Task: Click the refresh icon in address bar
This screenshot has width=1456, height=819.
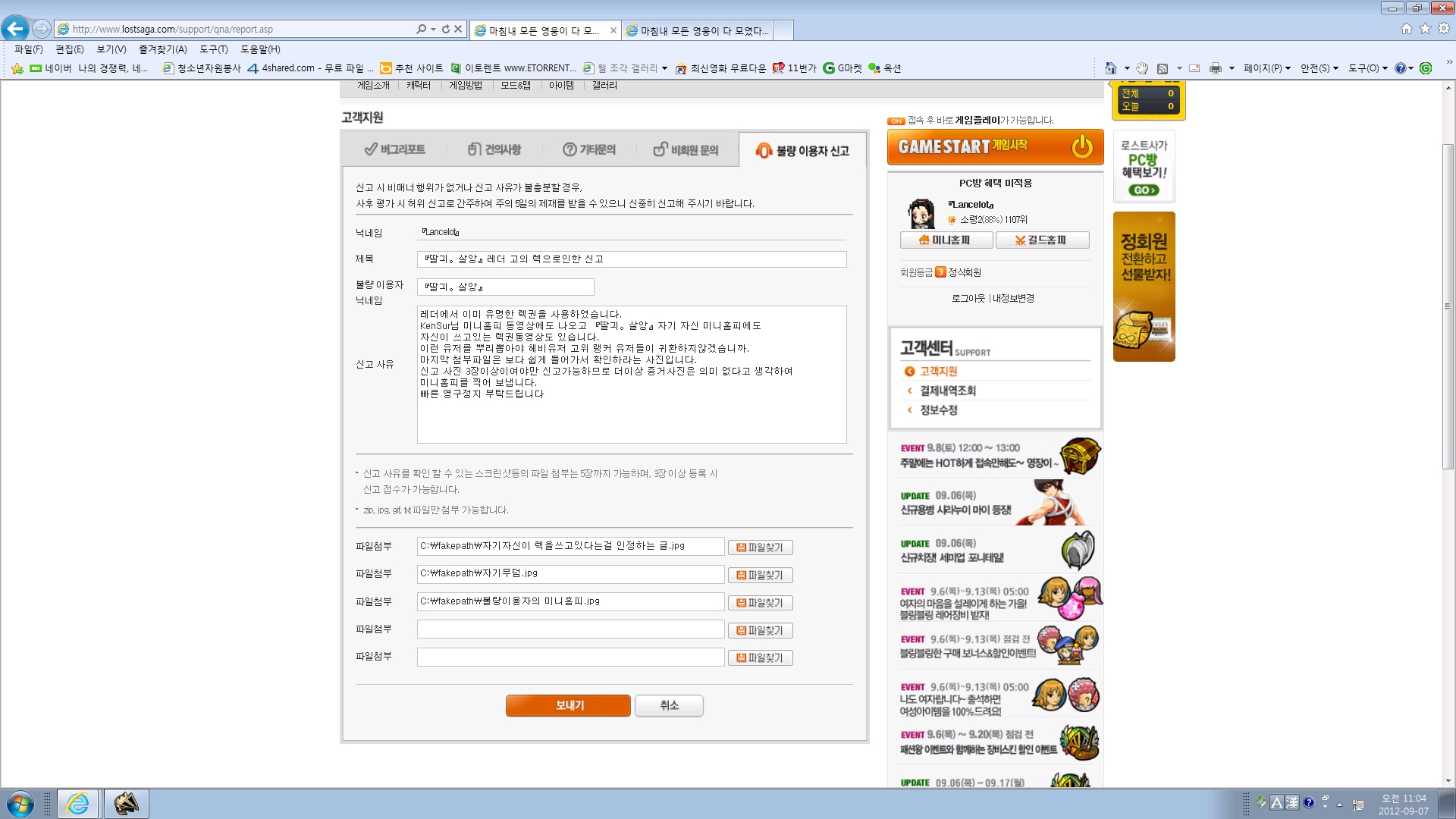Action: tap(445, 29)
